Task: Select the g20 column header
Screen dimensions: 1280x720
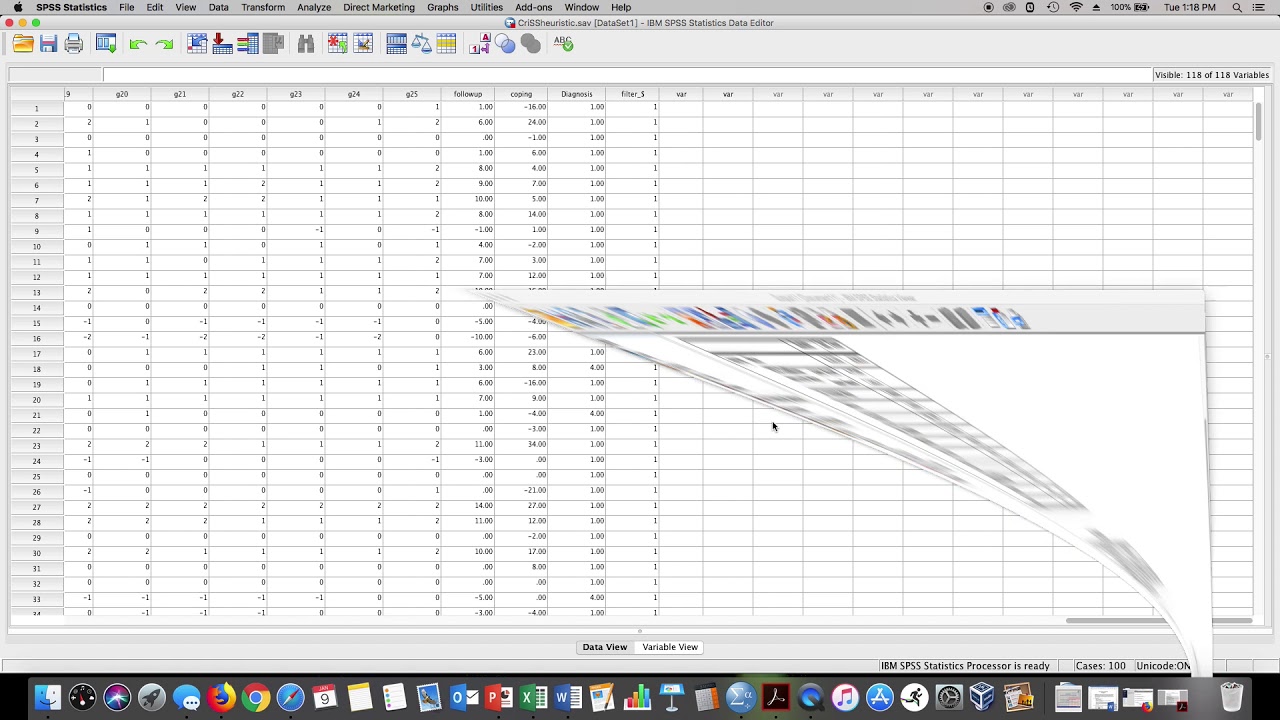Action: pos(122,94)
